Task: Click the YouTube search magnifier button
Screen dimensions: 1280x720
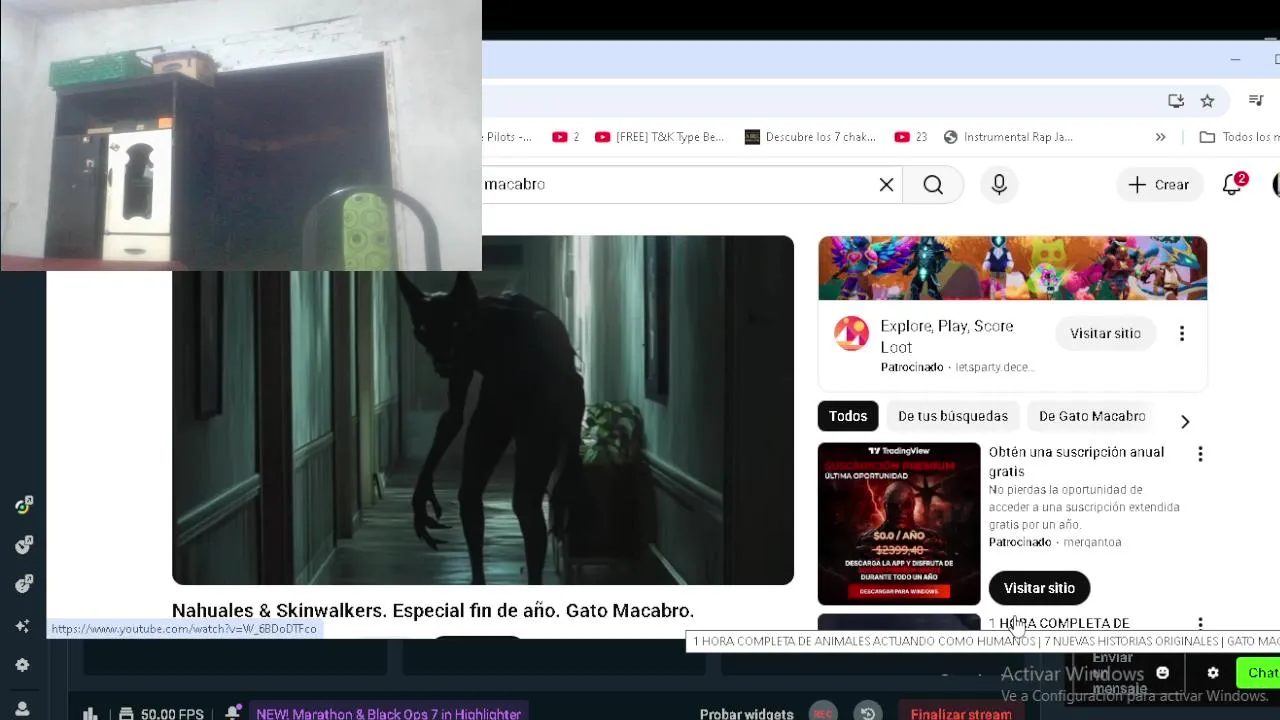Action: pyautogui.click(x=933, y=185)
